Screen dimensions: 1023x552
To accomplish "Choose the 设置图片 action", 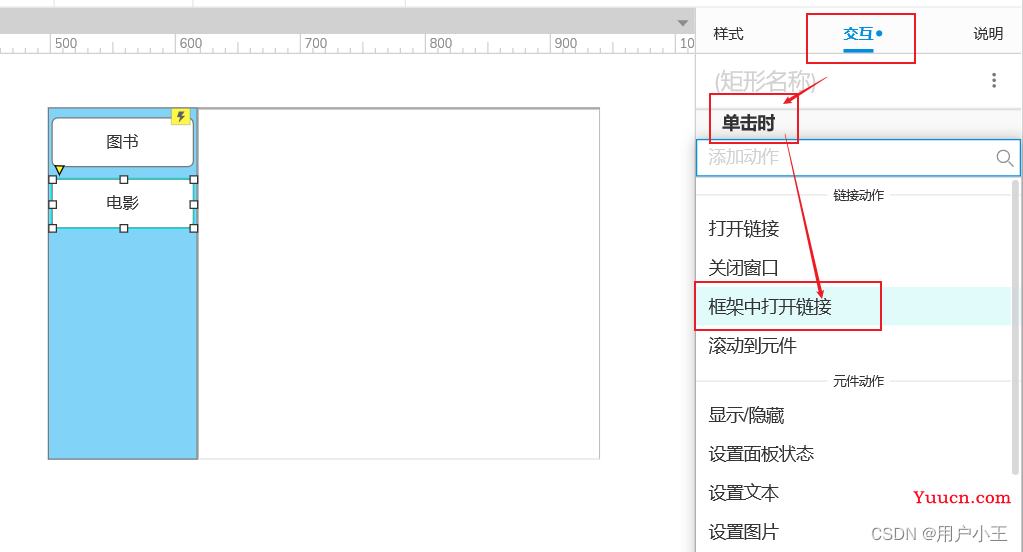I will [x=744, y=532].
